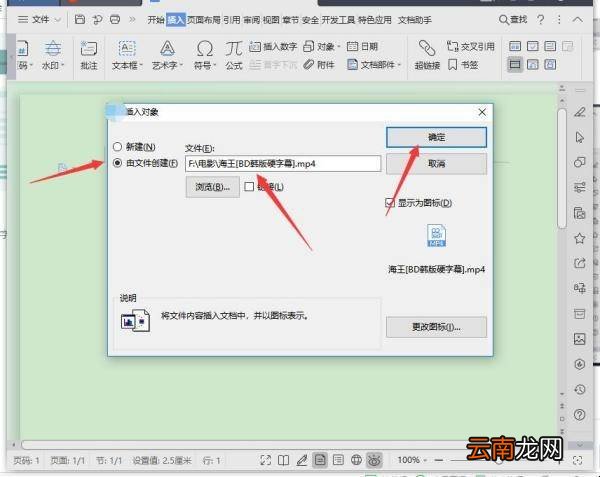Click the zoom out minus button
This screenshot has height=477, width=600.
tap(439, 460)
